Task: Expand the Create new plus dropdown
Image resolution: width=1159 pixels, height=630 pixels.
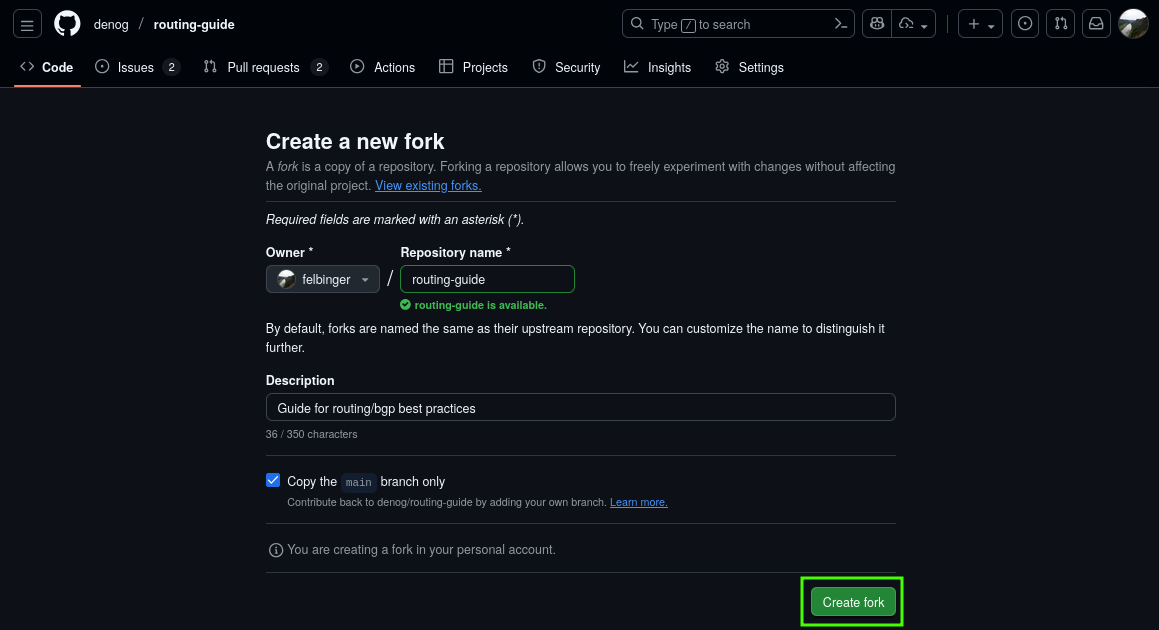Action: pyautogui.click(x=982, y=24)
